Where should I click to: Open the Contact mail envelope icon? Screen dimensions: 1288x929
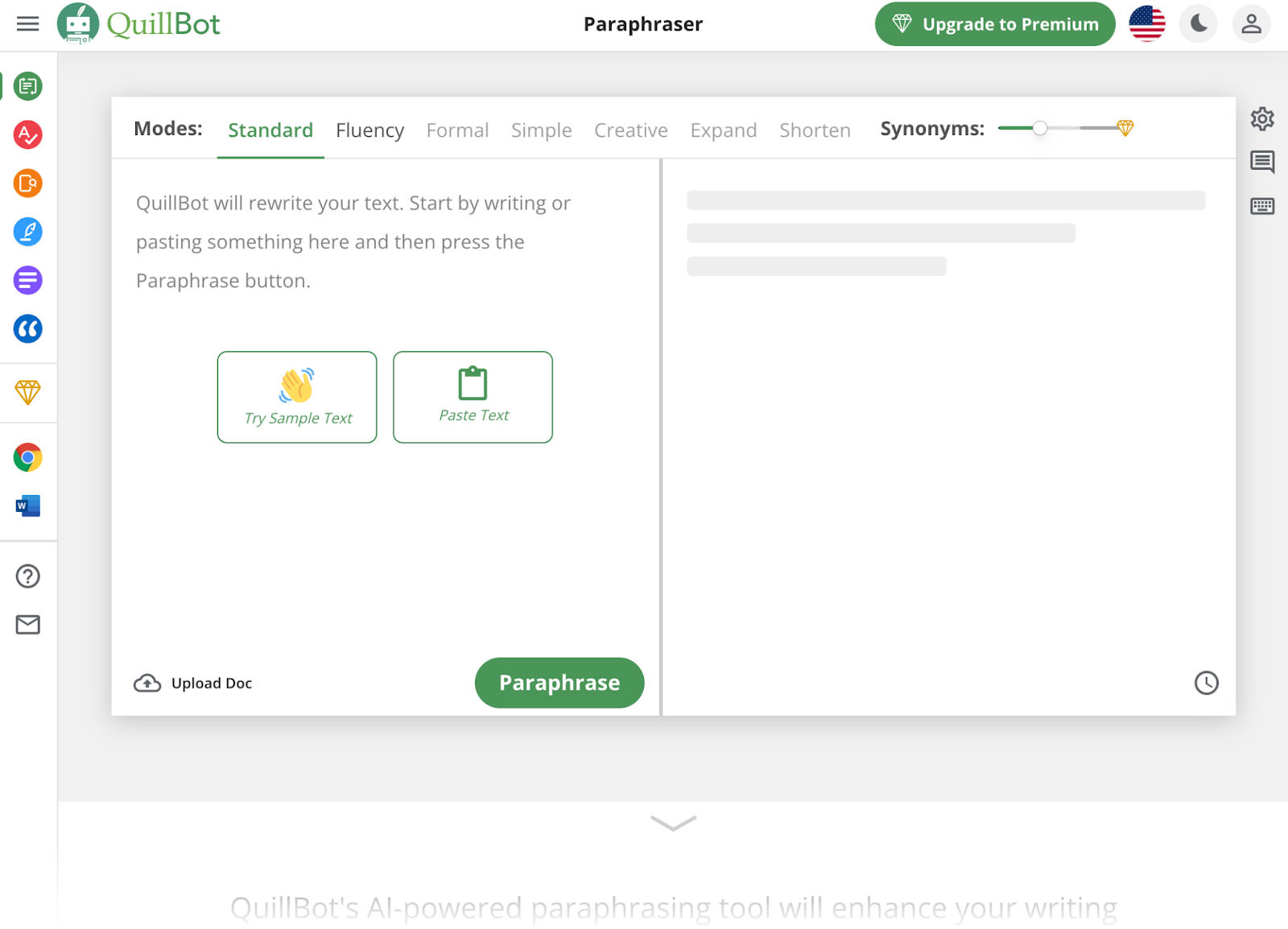click(x=28, y=625)
